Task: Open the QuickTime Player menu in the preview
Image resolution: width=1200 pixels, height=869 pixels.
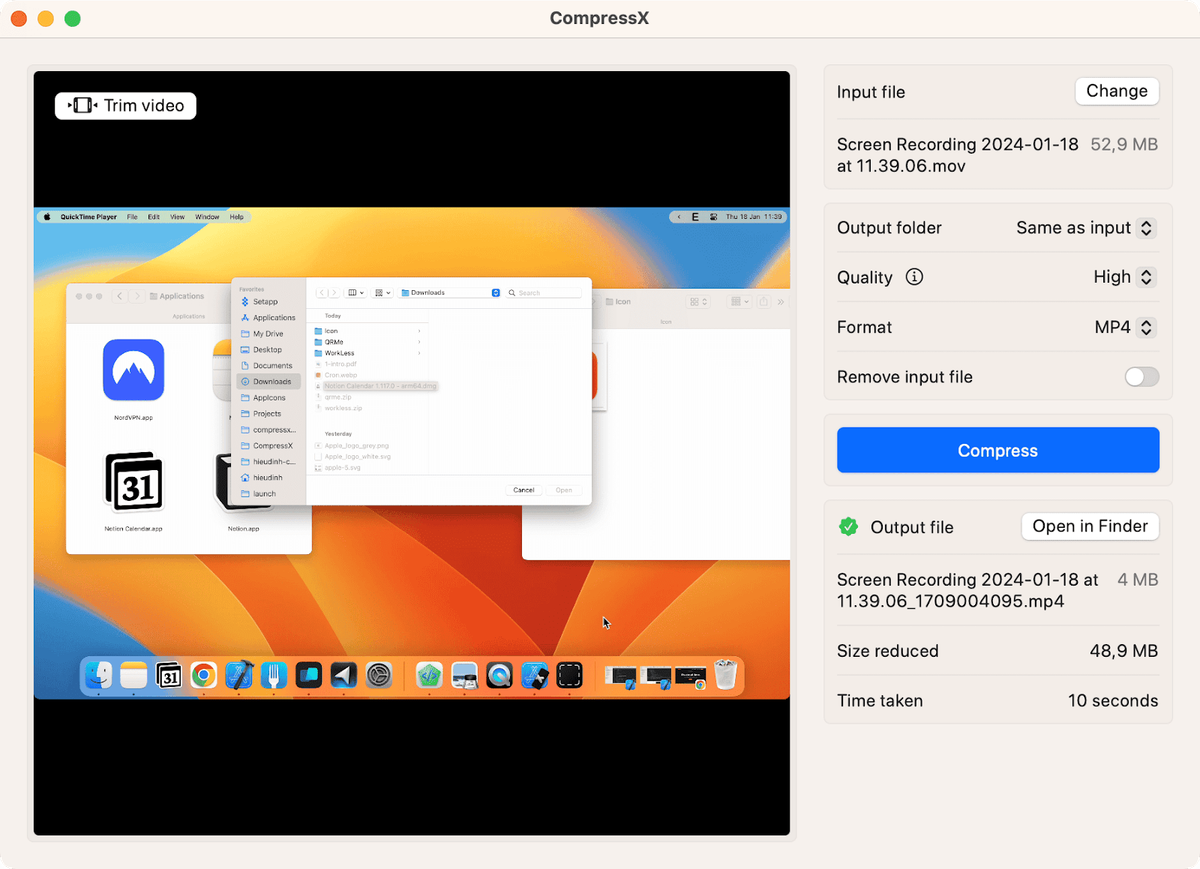Action: pyautogui.click(x=88, y=217)
